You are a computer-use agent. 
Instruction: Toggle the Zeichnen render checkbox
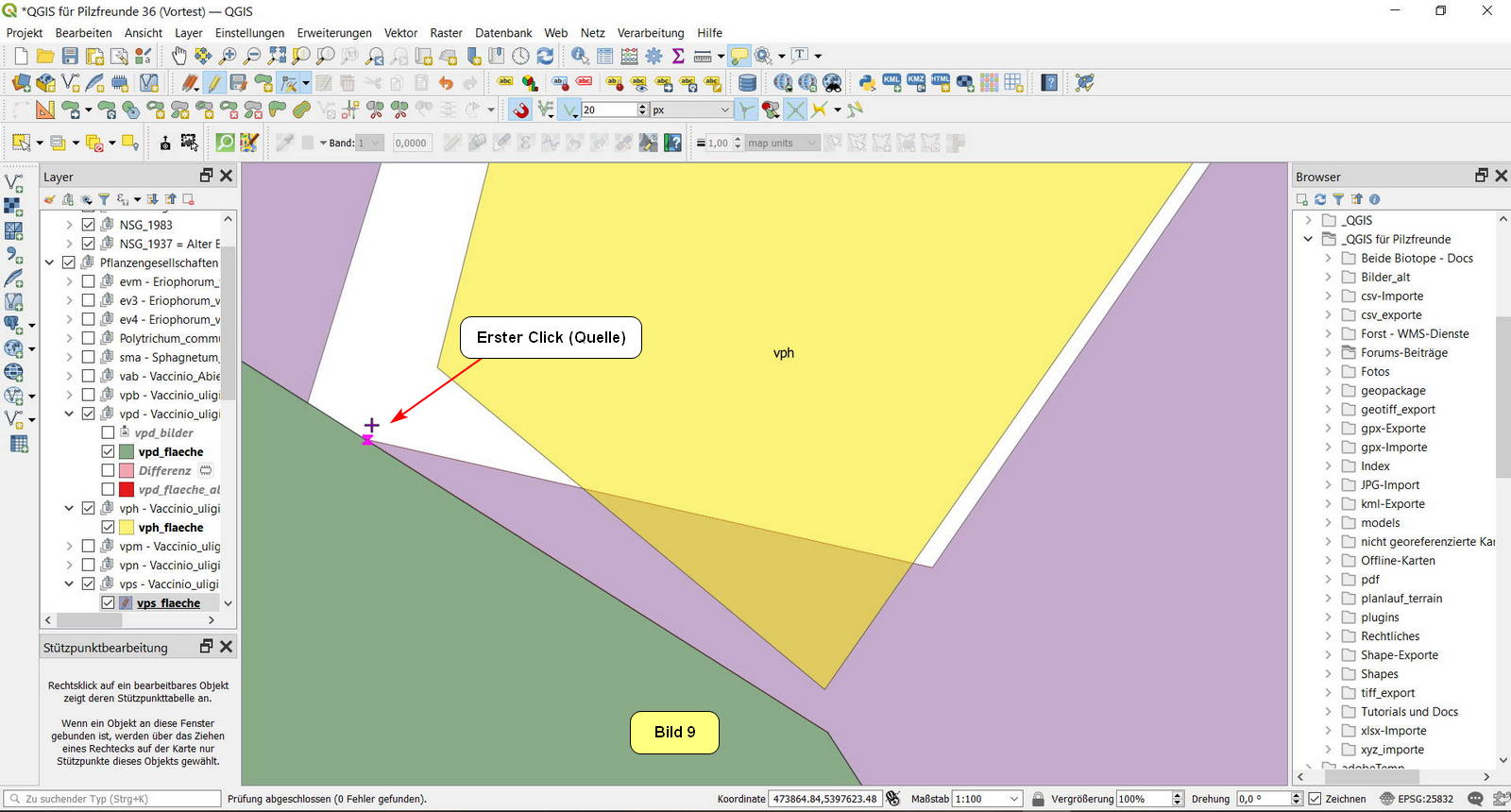pos(1315,799)
